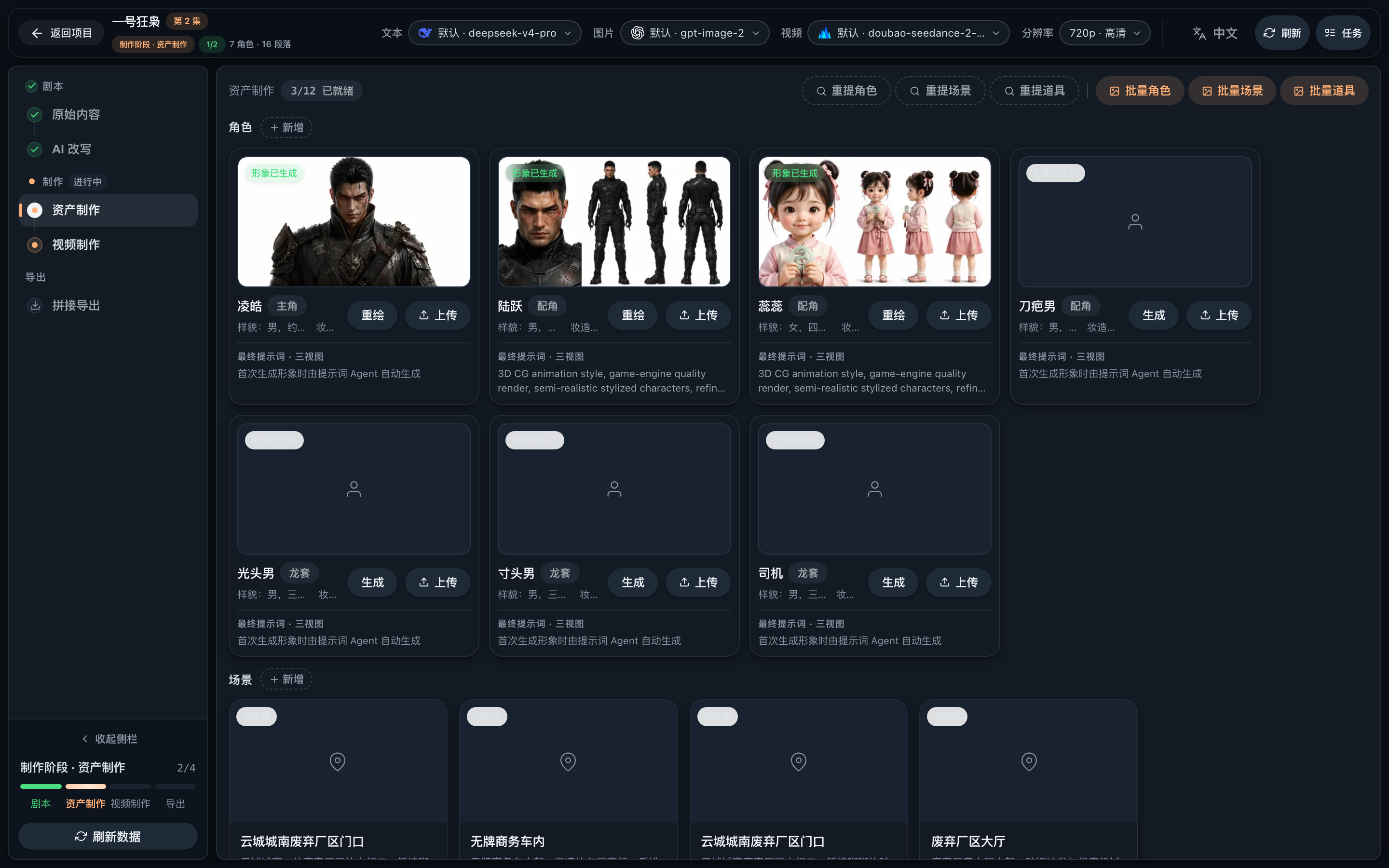Click the + 新增 button beside 角色
Screen dimensions: 1389x868
[x=286, y=127]
